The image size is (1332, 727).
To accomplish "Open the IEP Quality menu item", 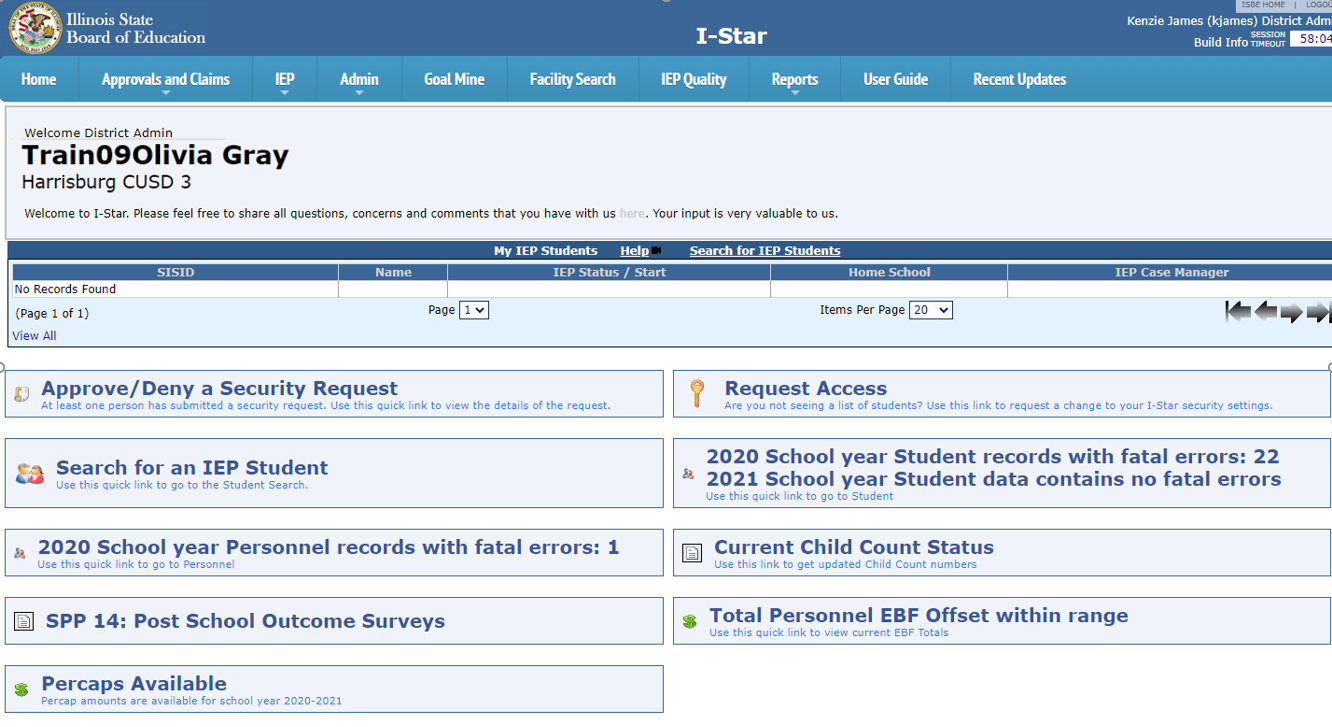I will click(694, 79).
